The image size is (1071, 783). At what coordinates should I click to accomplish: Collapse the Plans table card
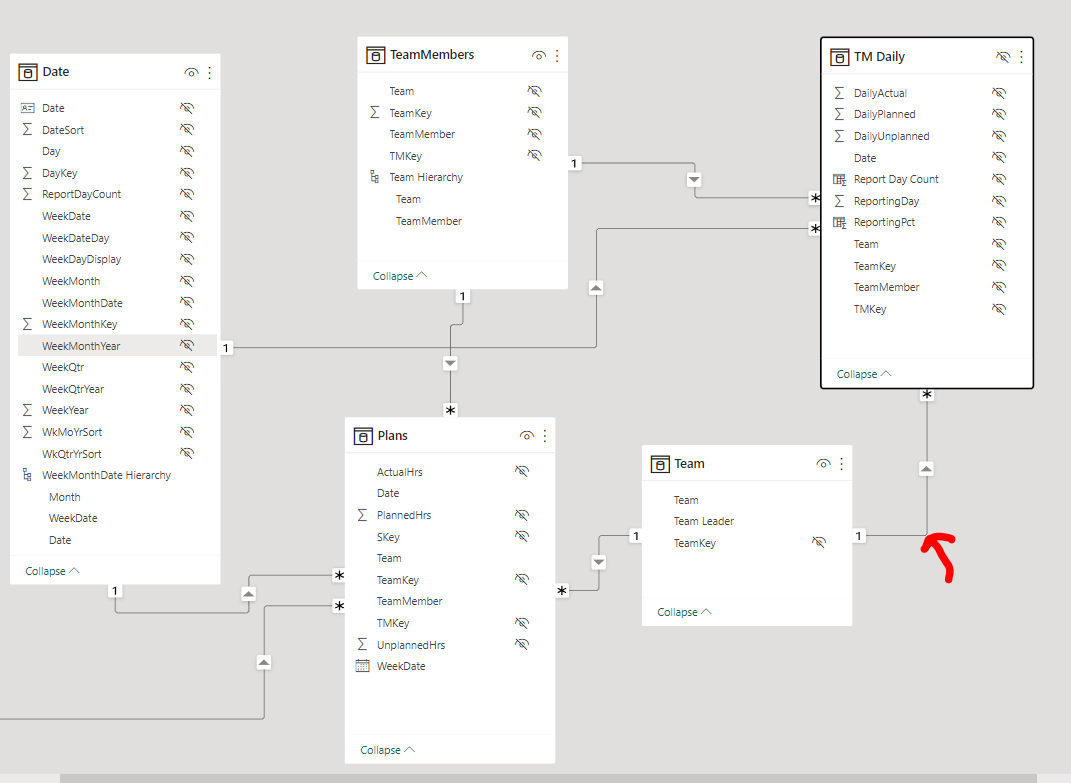[388, 750]
